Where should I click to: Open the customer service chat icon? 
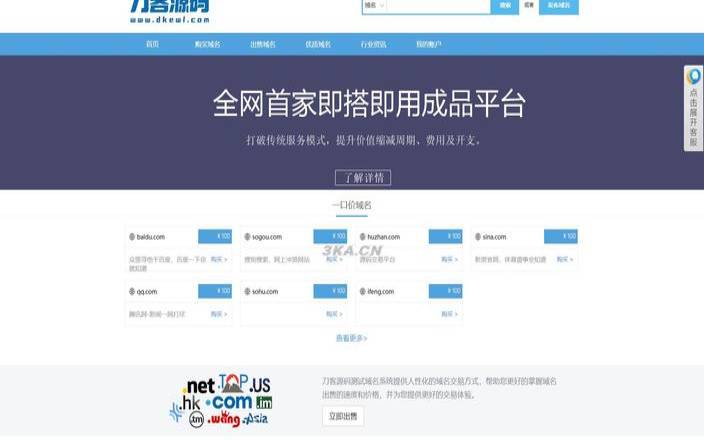694,76
